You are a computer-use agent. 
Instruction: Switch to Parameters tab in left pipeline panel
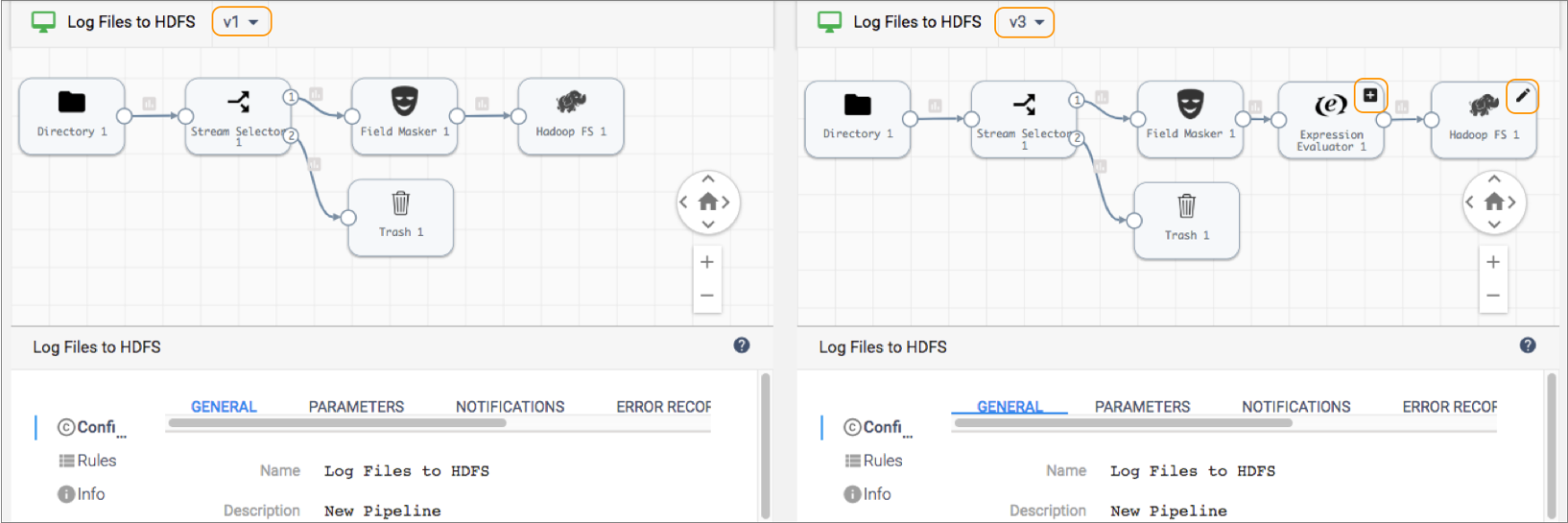click(356, 407)
